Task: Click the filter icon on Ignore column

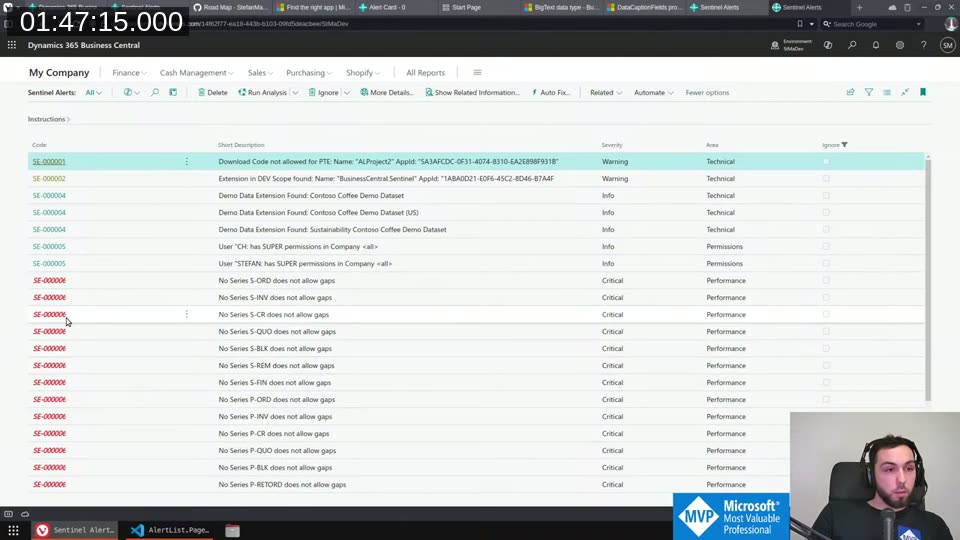Action: [x=844, y=144]
